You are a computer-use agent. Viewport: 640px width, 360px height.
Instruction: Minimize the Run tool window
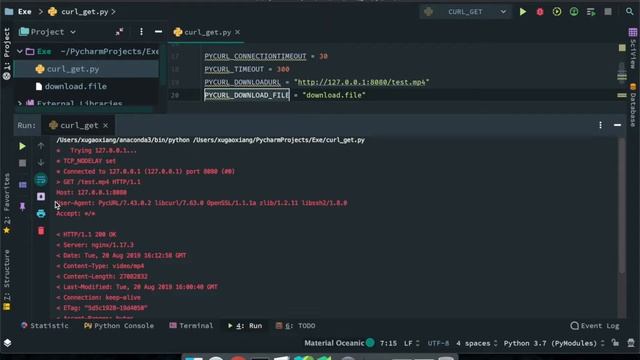(617, 125)
